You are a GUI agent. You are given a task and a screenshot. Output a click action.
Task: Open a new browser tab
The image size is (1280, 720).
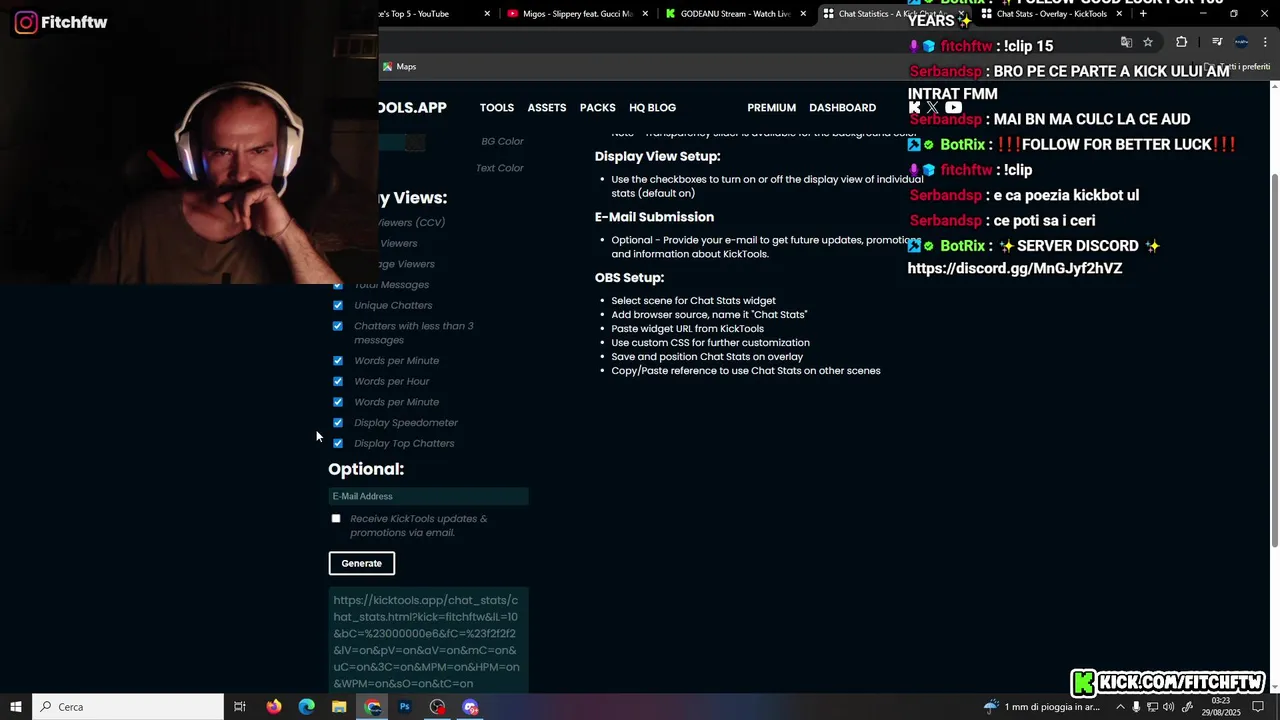click(x=1143, y=14)
